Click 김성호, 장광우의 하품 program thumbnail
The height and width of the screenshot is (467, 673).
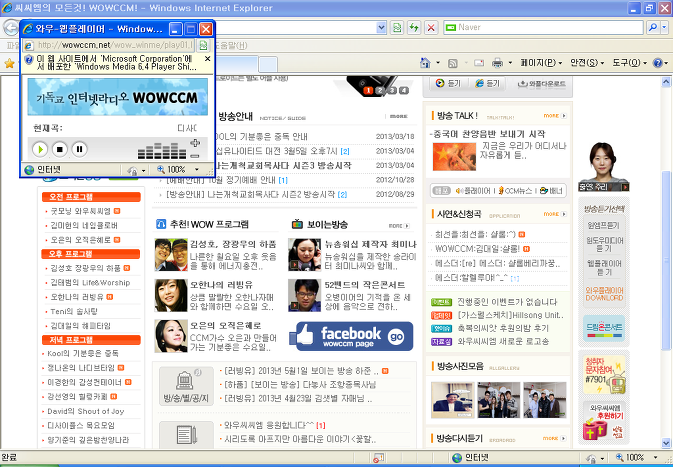point(171,255)
